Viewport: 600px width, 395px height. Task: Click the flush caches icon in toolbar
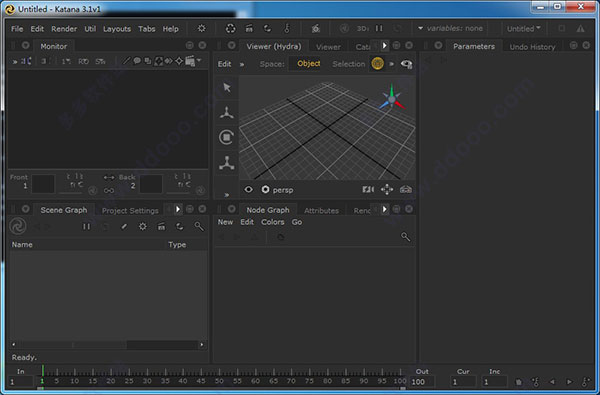[230, 28]
